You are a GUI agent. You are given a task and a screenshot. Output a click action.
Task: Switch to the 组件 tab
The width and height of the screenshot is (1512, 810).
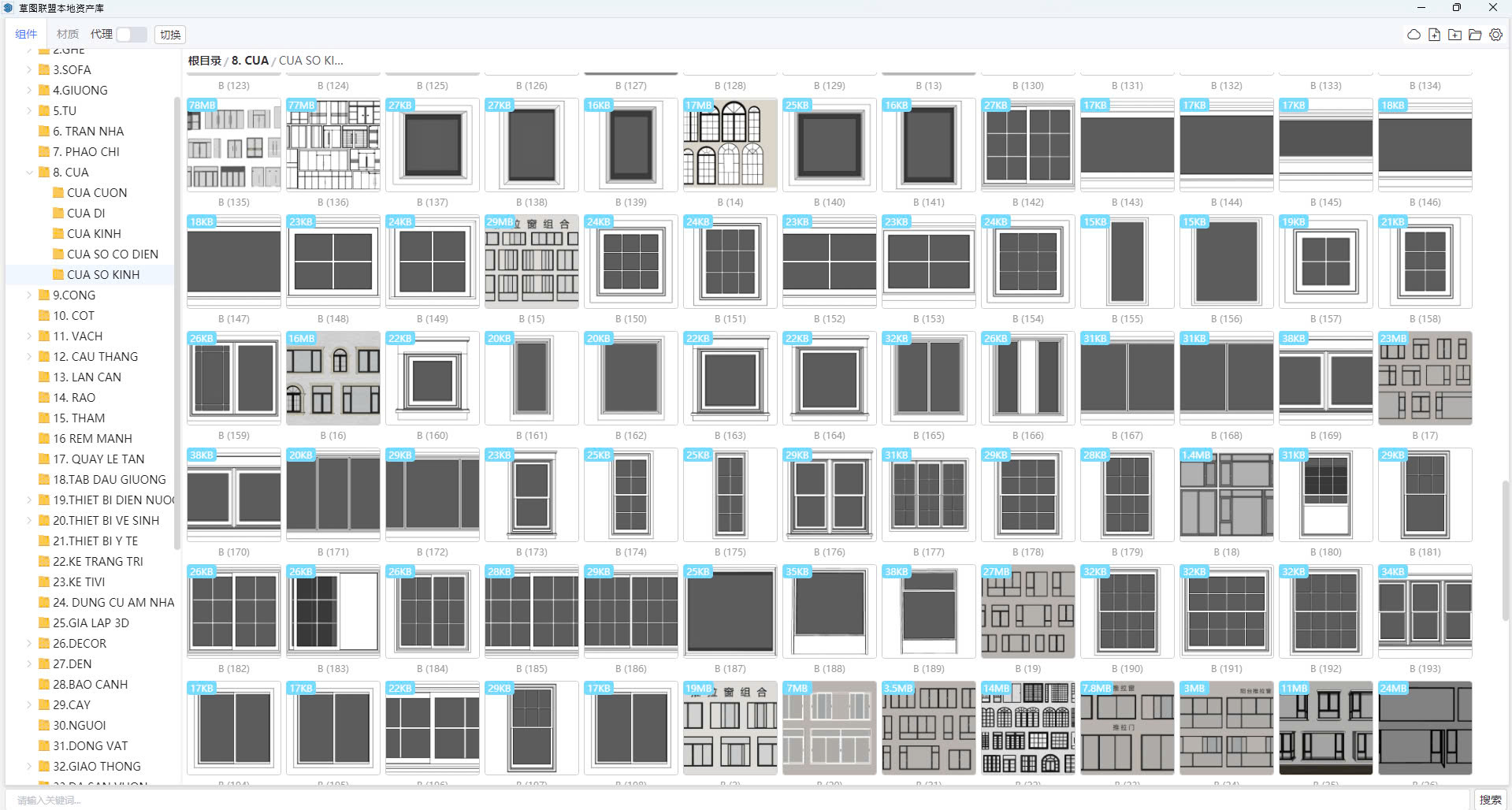[x=26, y=35]
